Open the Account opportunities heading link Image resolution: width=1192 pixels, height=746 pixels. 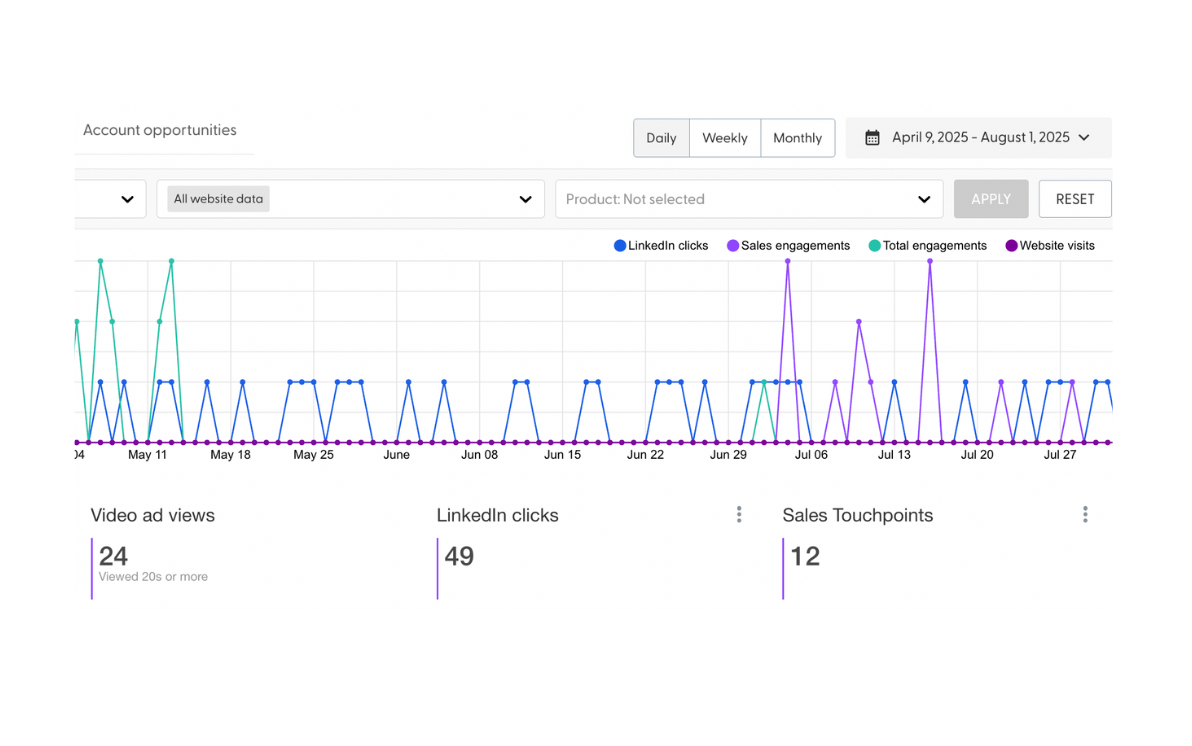tap(160, 130)
